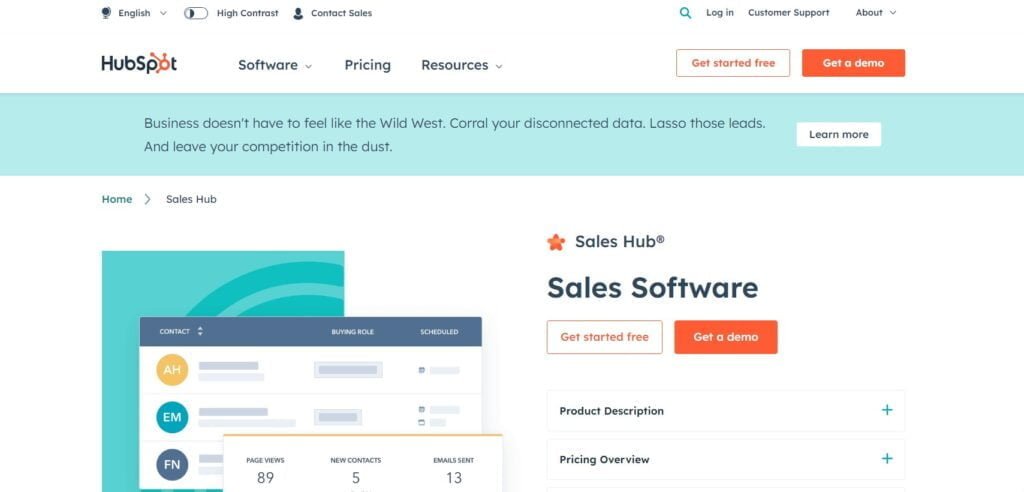Toggle the High Contrast switch

pos(196,13)
